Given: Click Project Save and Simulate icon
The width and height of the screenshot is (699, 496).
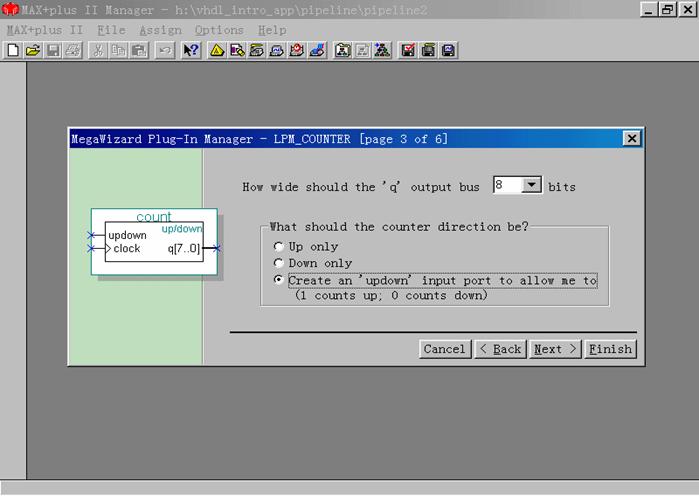Looking at the screenshot, I should coord(448,50).
